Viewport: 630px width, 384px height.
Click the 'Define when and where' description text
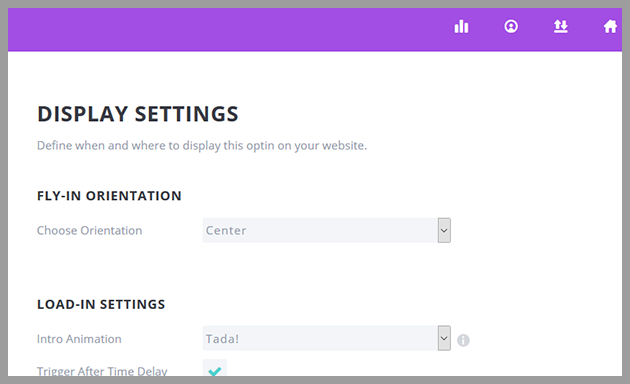[202, 145]
